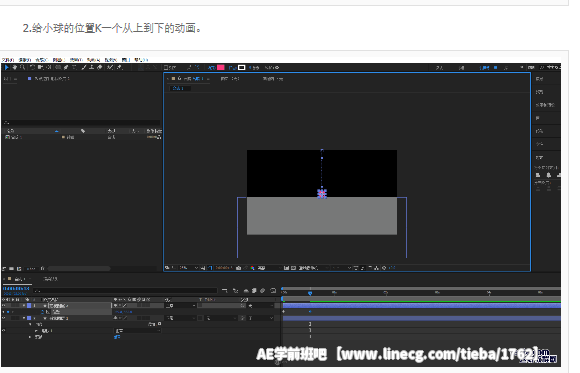Toggle visibility eye of the ellipse group row
Image resolution: width=580 pixels, height=373 pixels.
4,331
